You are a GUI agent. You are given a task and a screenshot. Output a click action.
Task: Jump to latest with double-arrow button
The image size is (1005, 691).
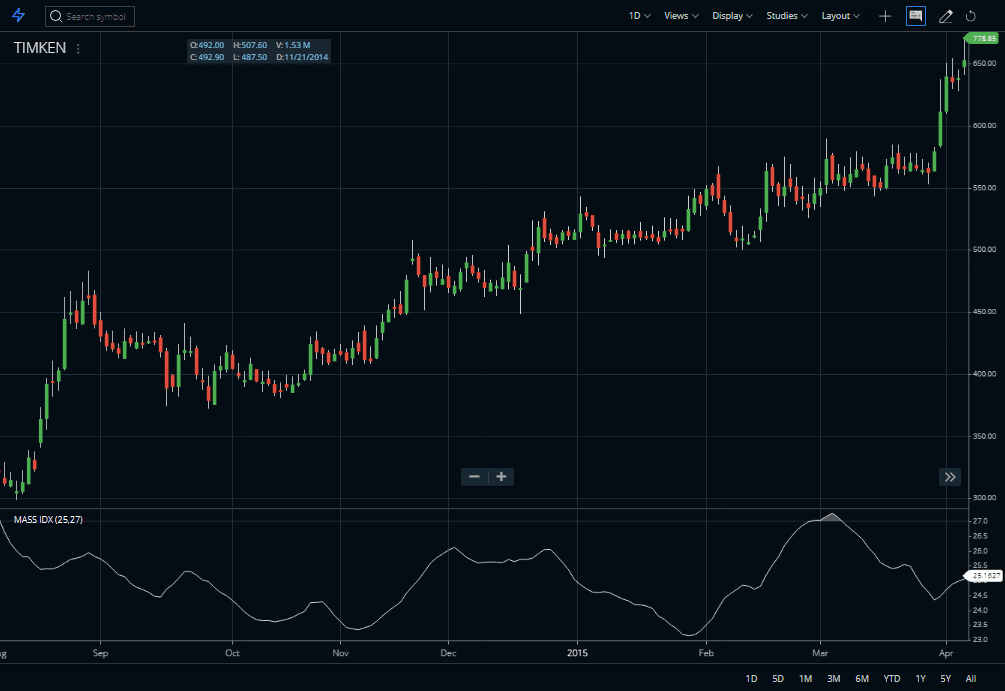tap(950, 477)
